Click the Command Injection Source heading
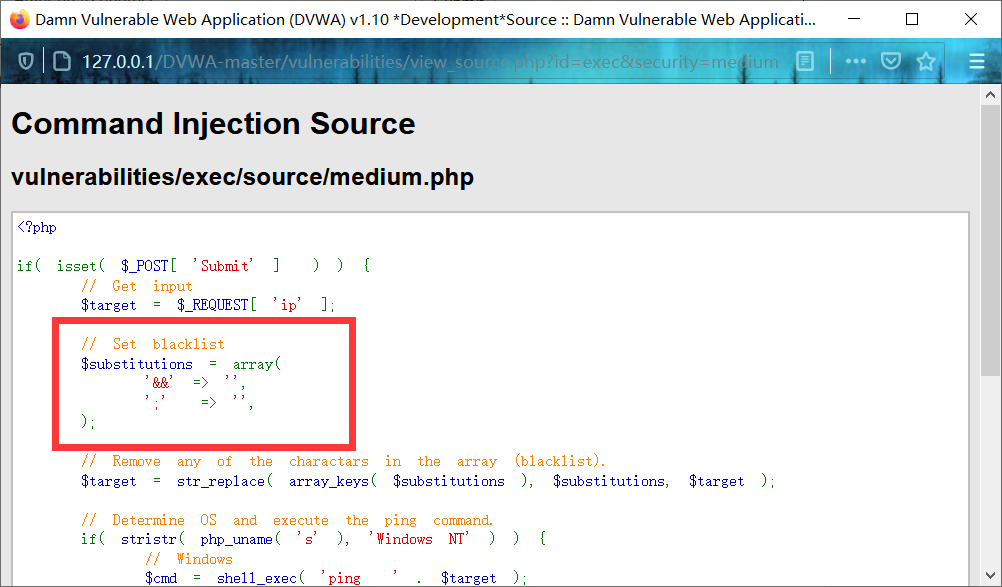 pyautogui.click(x=213, y=123)
